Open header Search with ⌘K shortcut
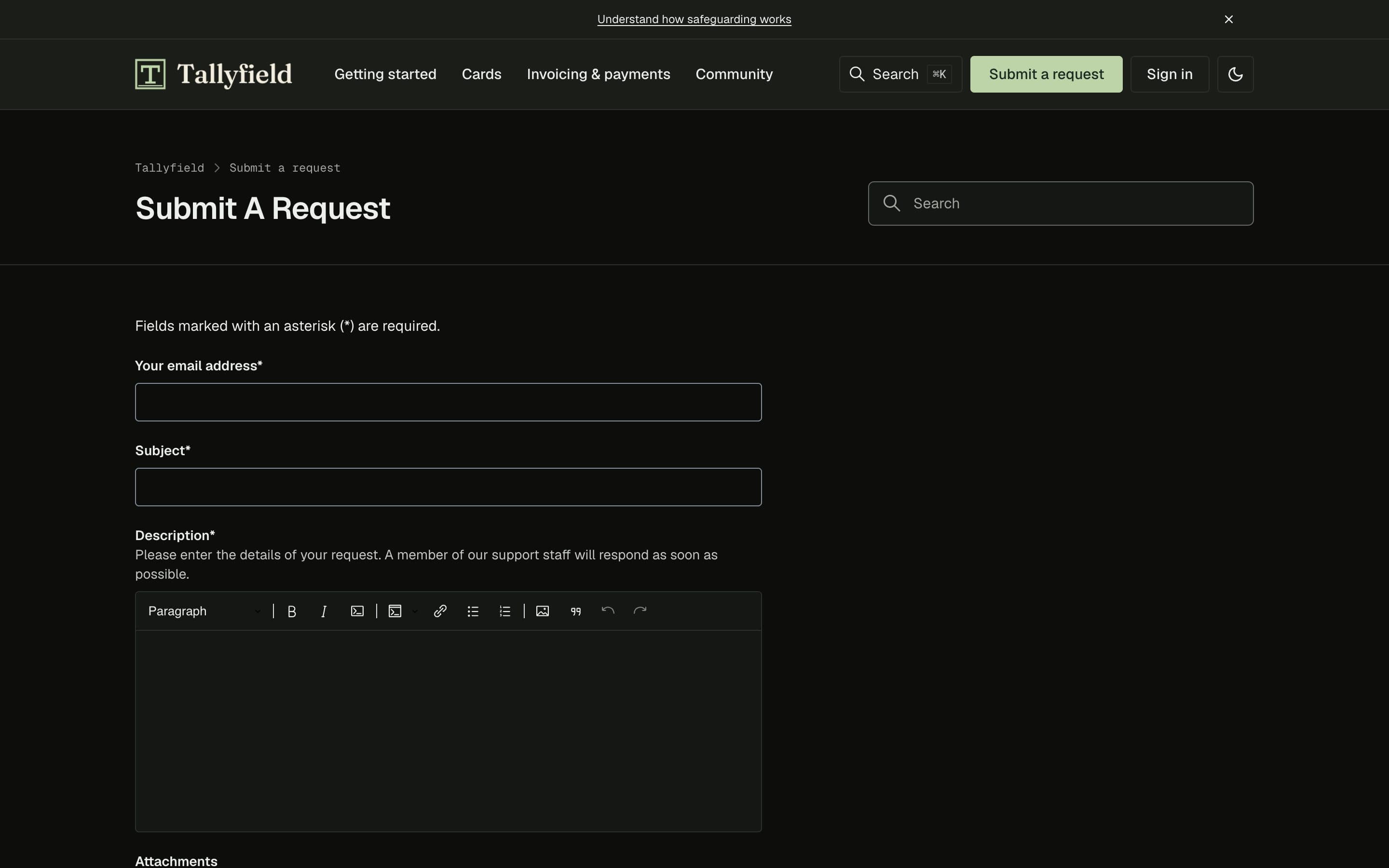 tap(900, 74)
